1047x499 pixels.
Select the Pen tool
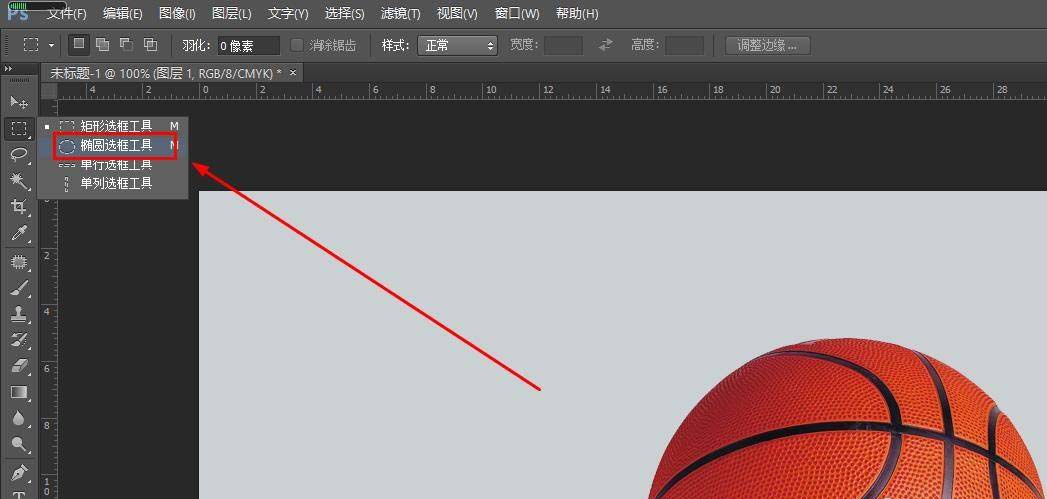[x=19, y=473]
